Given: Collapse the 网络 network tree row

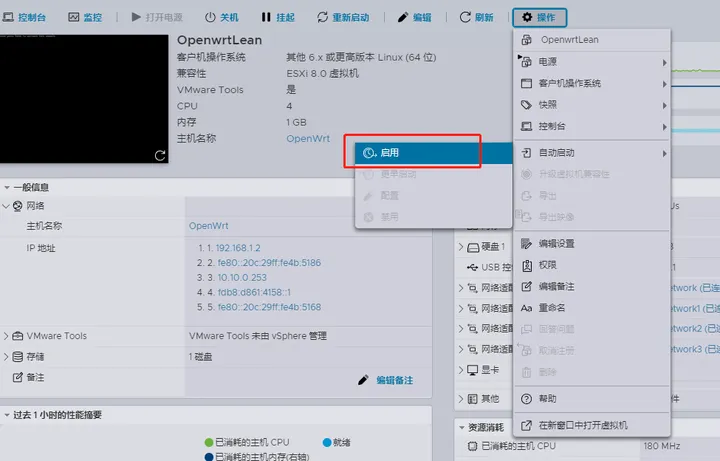Looking at the screenshot, I should point(6,206).
